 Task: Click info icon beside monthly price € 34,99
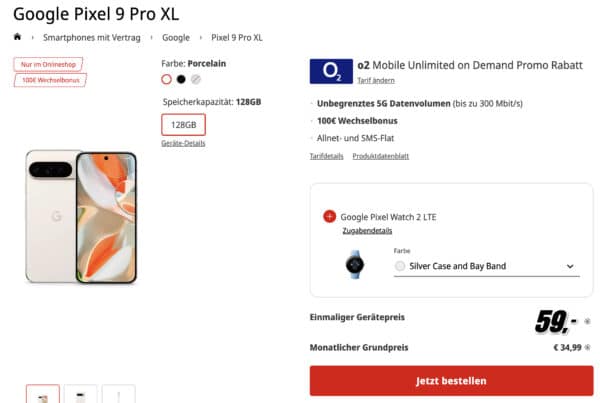click(588, 349)
